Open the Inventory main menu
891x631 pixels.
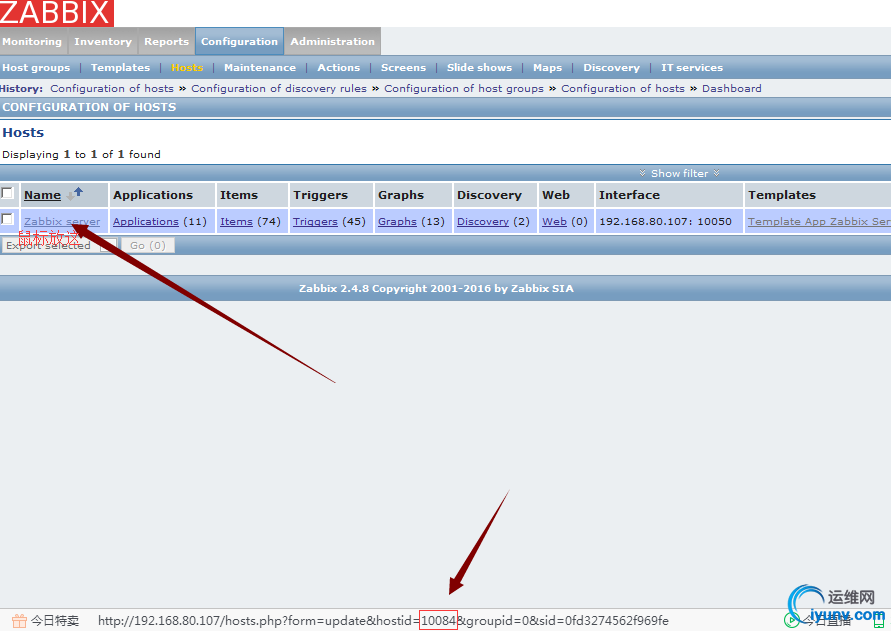103,41
